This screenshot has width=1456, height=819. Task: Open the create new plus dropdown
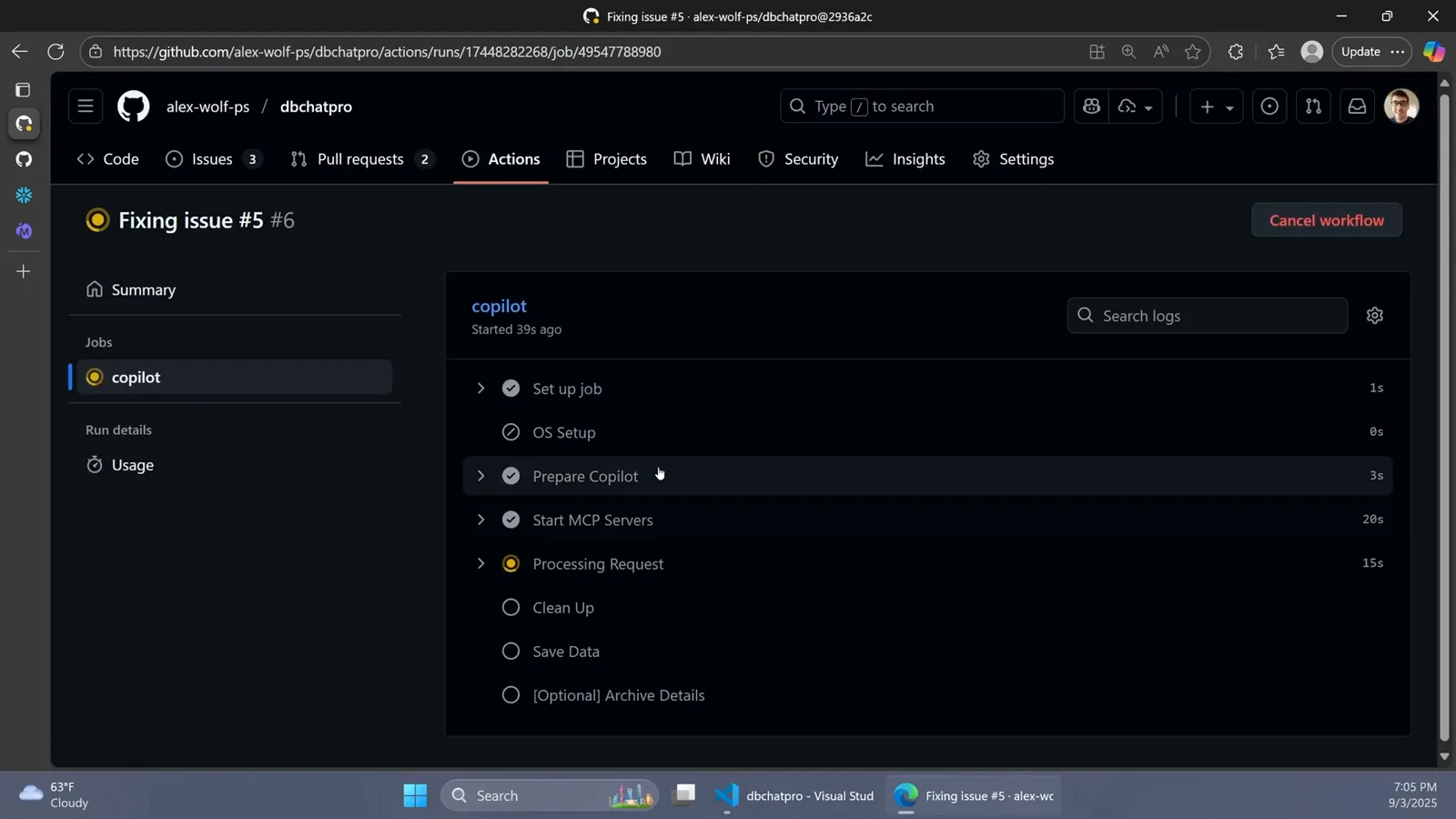1216,106
